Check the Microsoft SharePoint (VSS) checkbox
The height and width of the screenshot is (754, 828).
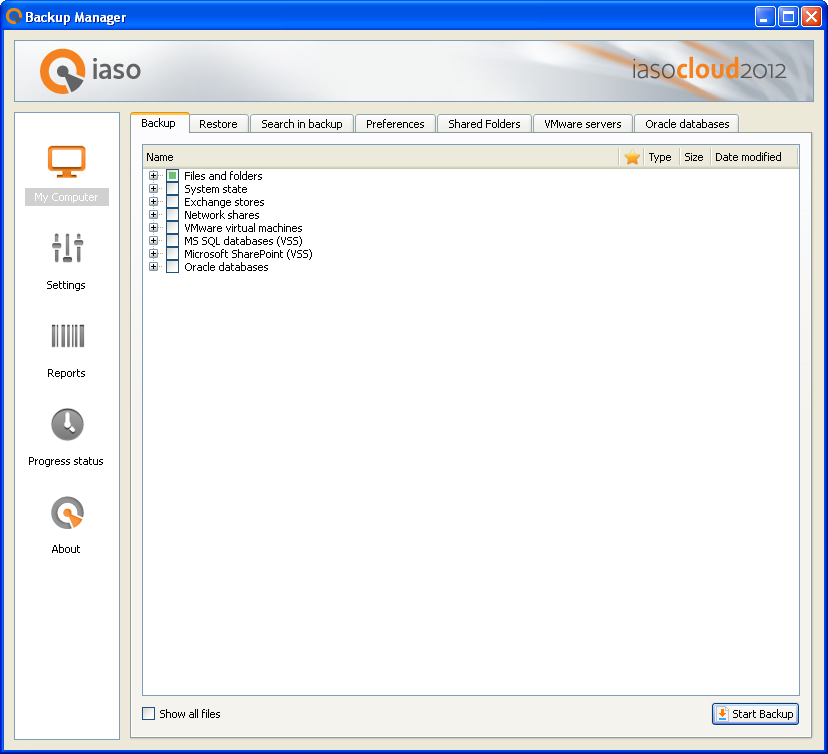[172, 253]
